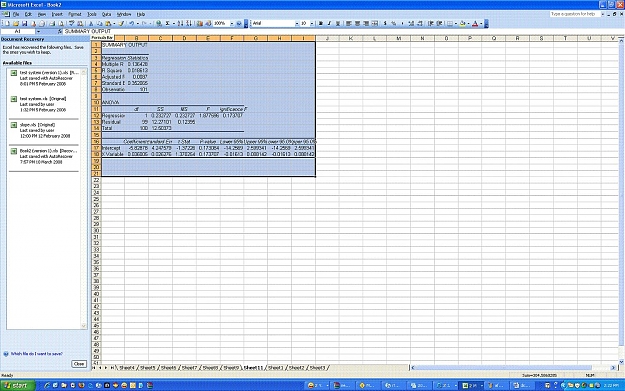Click the Windows Start button

(18, 385)
